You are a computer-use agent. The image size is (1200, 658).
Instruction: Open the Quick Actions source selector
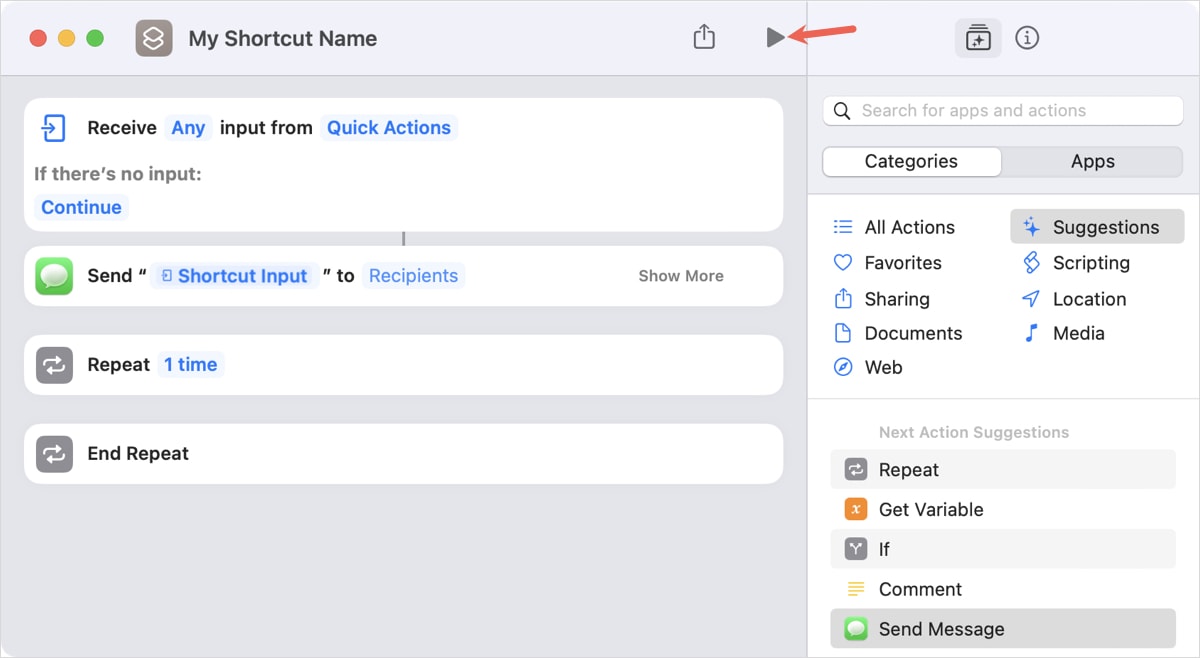389,128
